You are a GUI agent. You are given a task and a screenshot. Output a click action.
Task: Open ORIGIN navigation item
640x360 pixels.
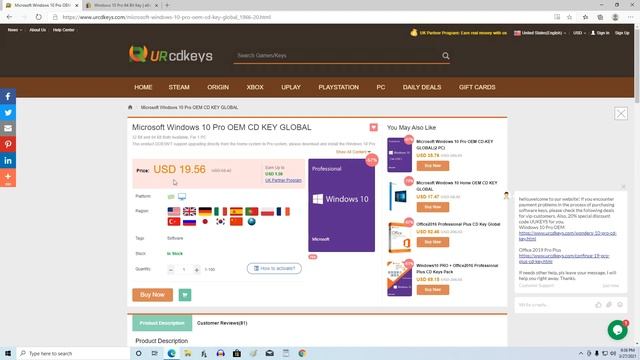point(218,87)
